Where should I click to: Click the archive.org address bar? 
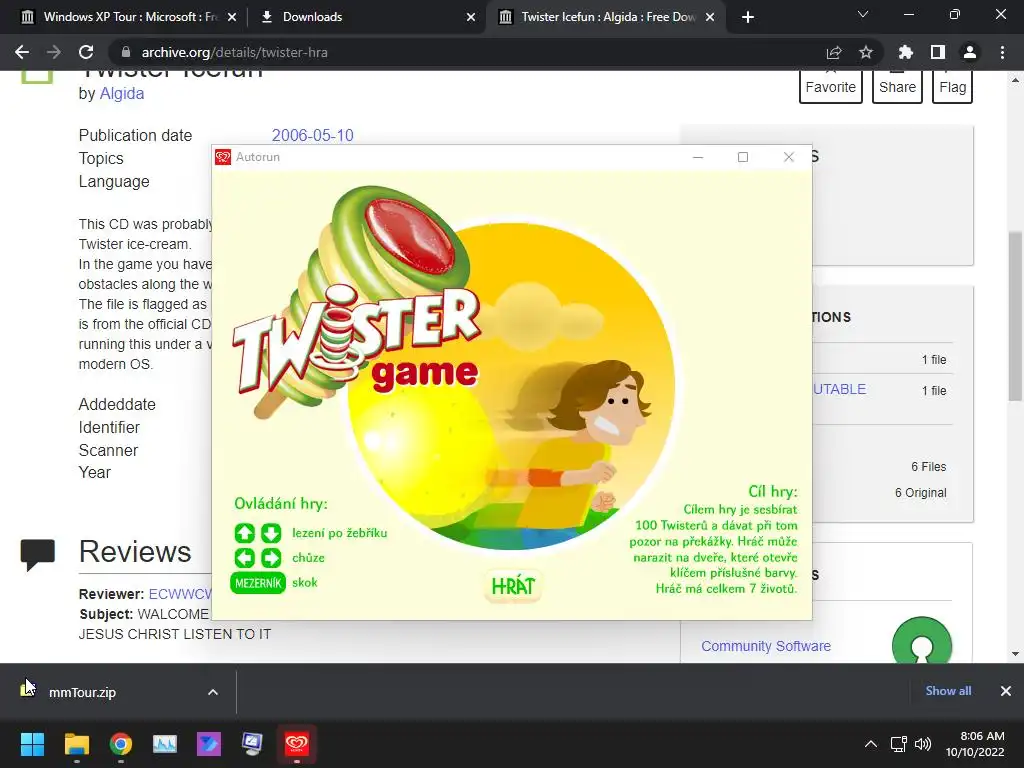(x=470, y=52)
